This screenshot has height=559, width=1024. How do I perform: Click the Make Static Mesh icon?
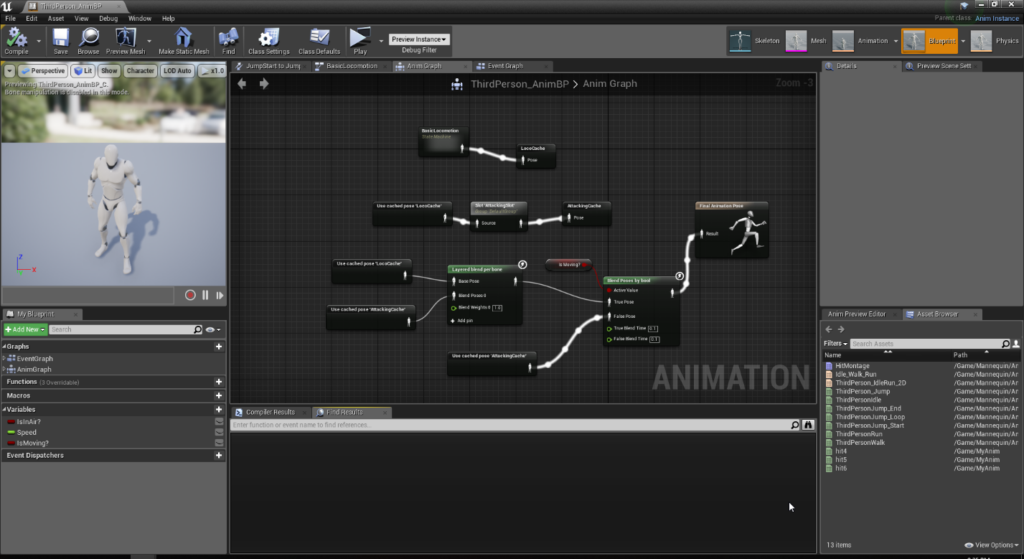click(183, 38)
